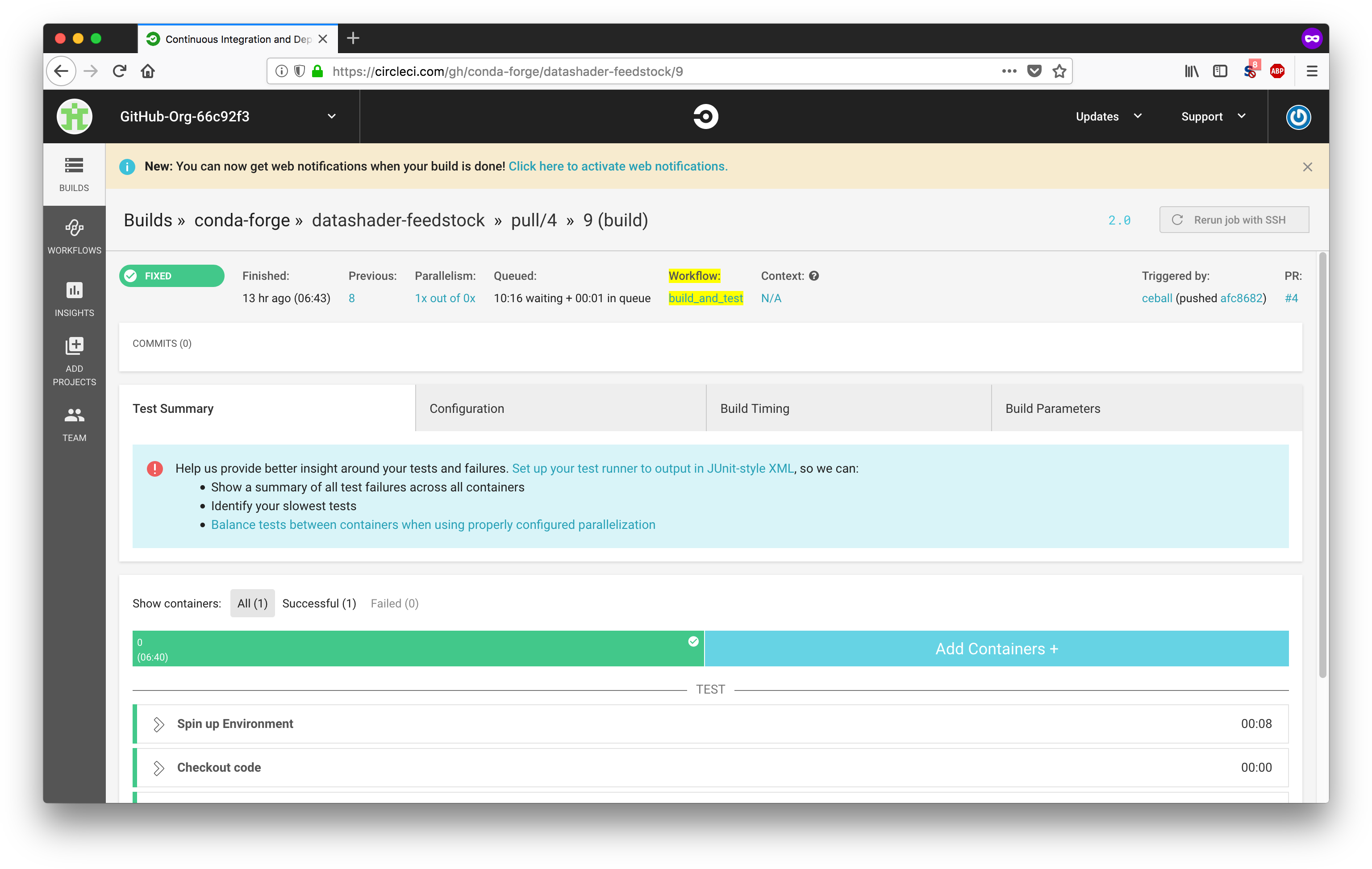
Task: Click Rerun job with SSH button
Action: pos(1234,220)
